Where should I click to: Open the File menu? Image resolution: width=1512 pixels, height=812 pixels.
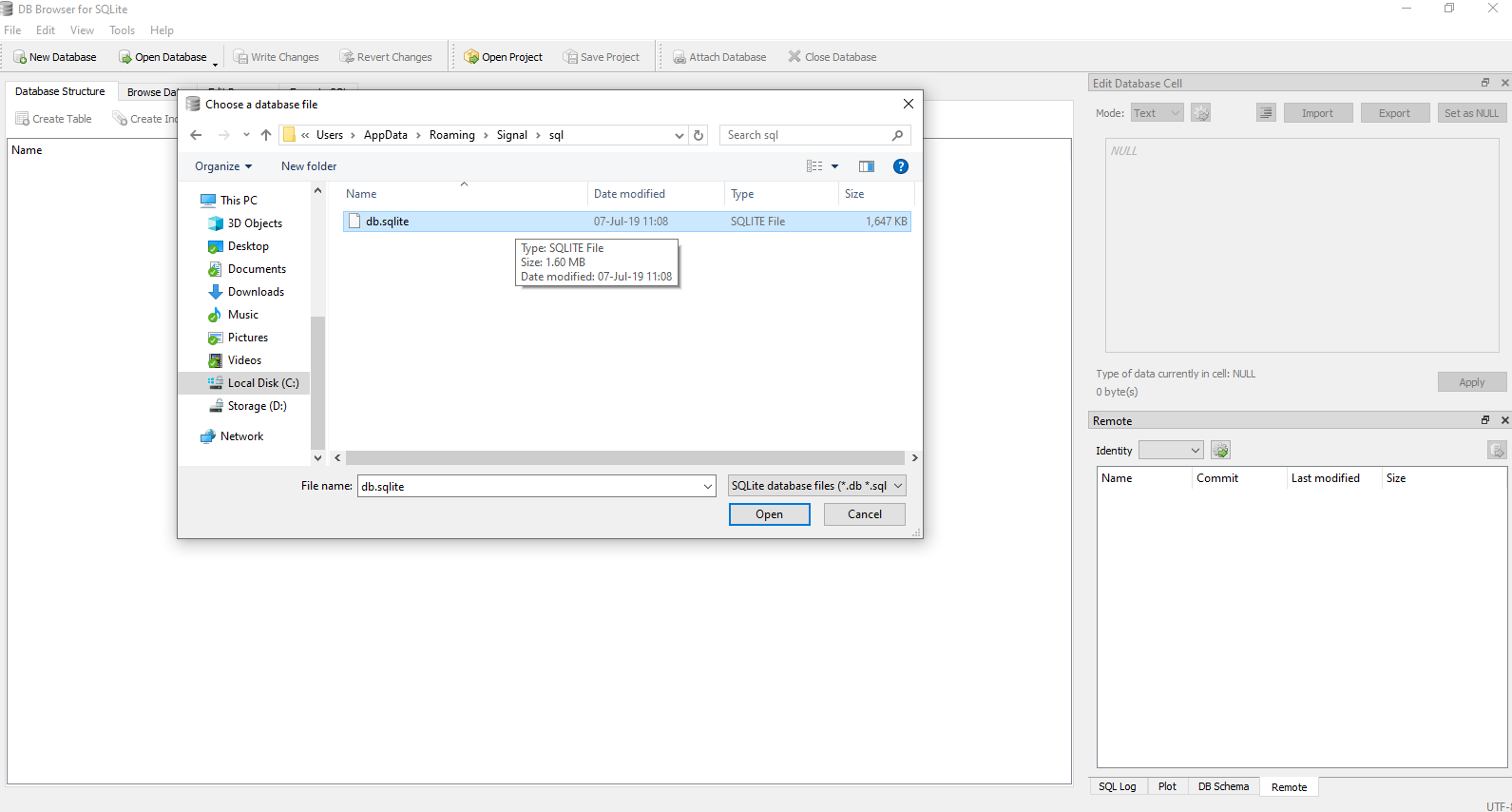pos(12,30)
